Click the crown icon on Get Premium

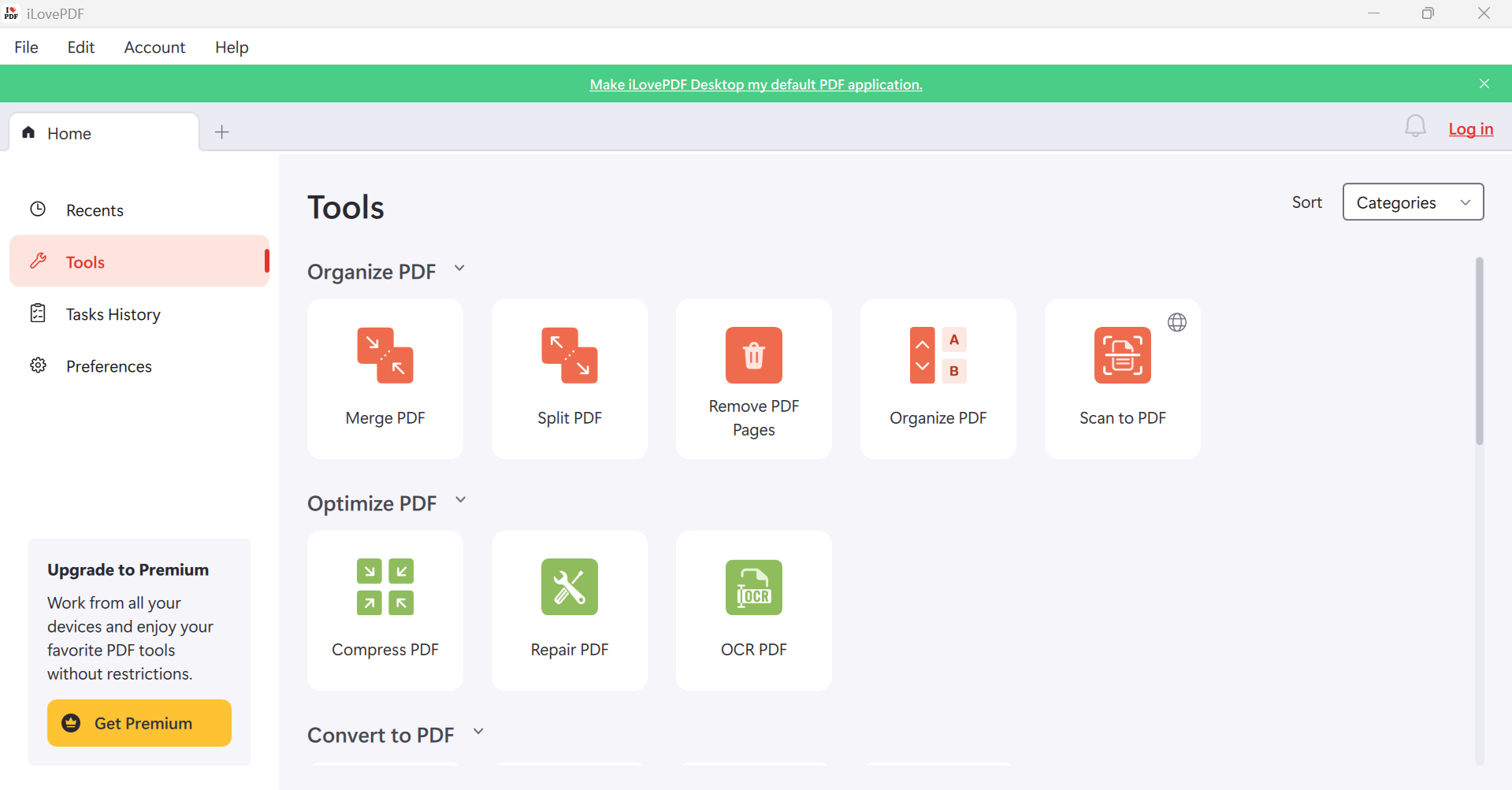[x=71, y=723]
